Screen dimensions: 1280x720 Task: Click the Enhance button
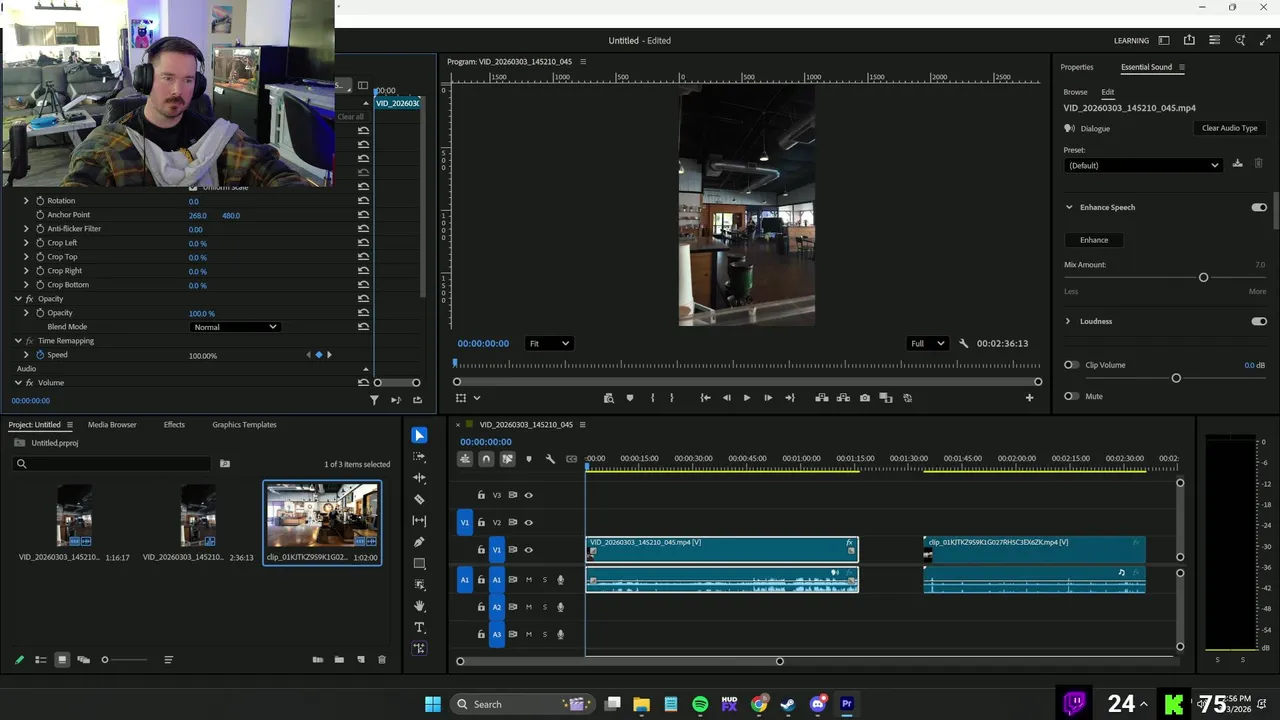click(x=1093, y=240)
